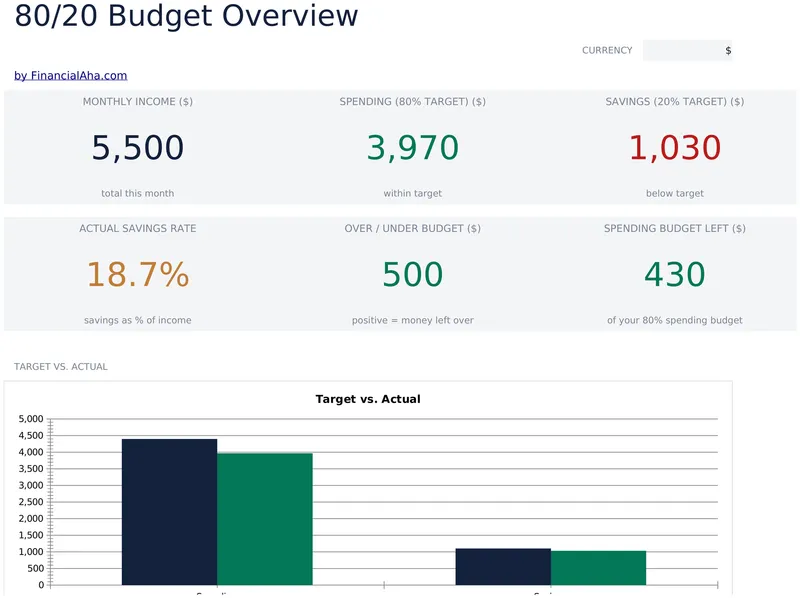Click the 4,000 y-axis label
The height and width of the screenshot is (598, 800).
point(31,452)
